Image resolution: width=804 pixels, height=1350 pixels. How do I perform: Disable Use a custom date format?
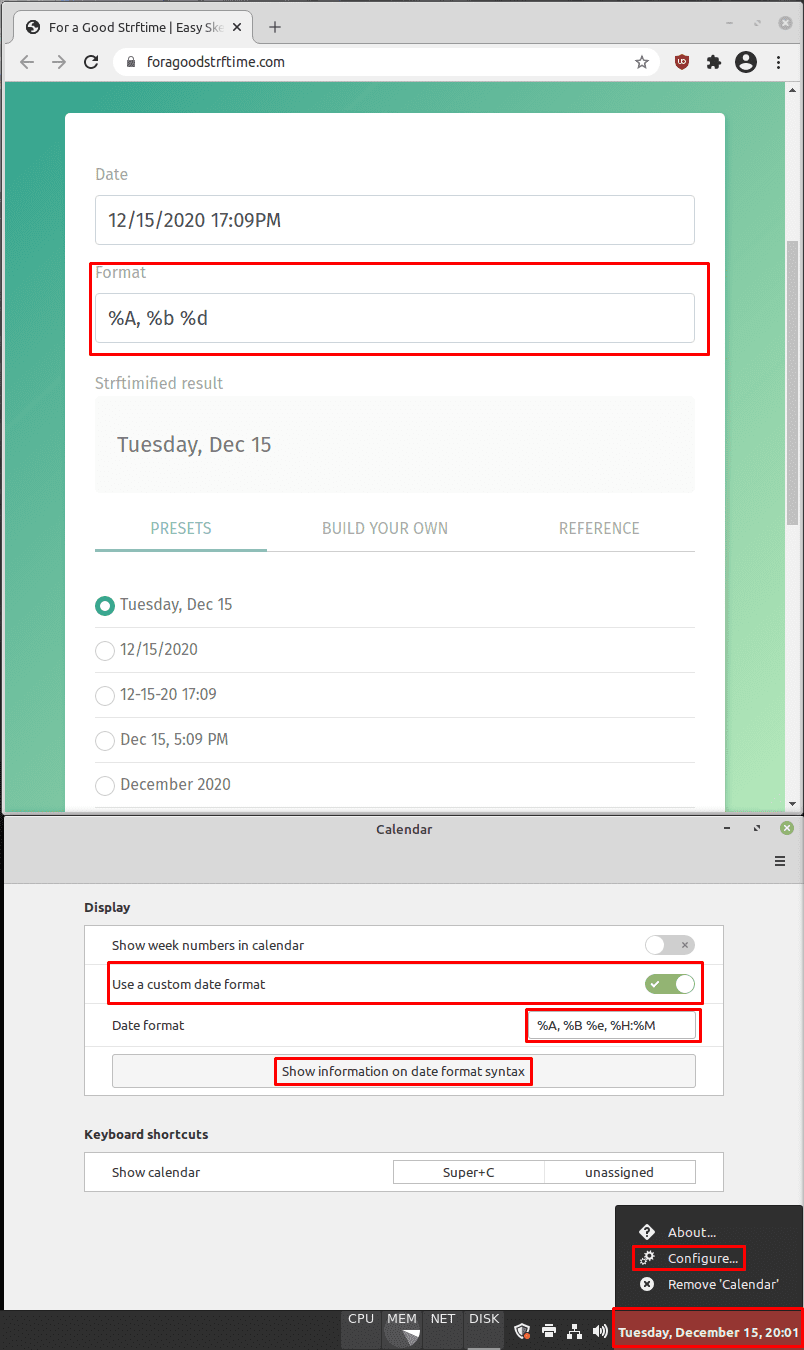[x=669, y=984]
